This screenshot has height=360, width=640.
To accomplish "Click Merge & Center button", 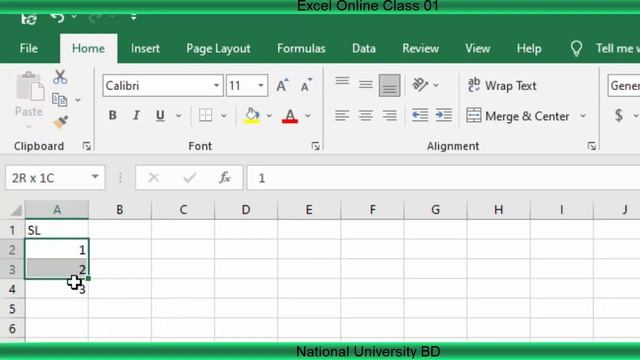I will [x=518, y=116].
